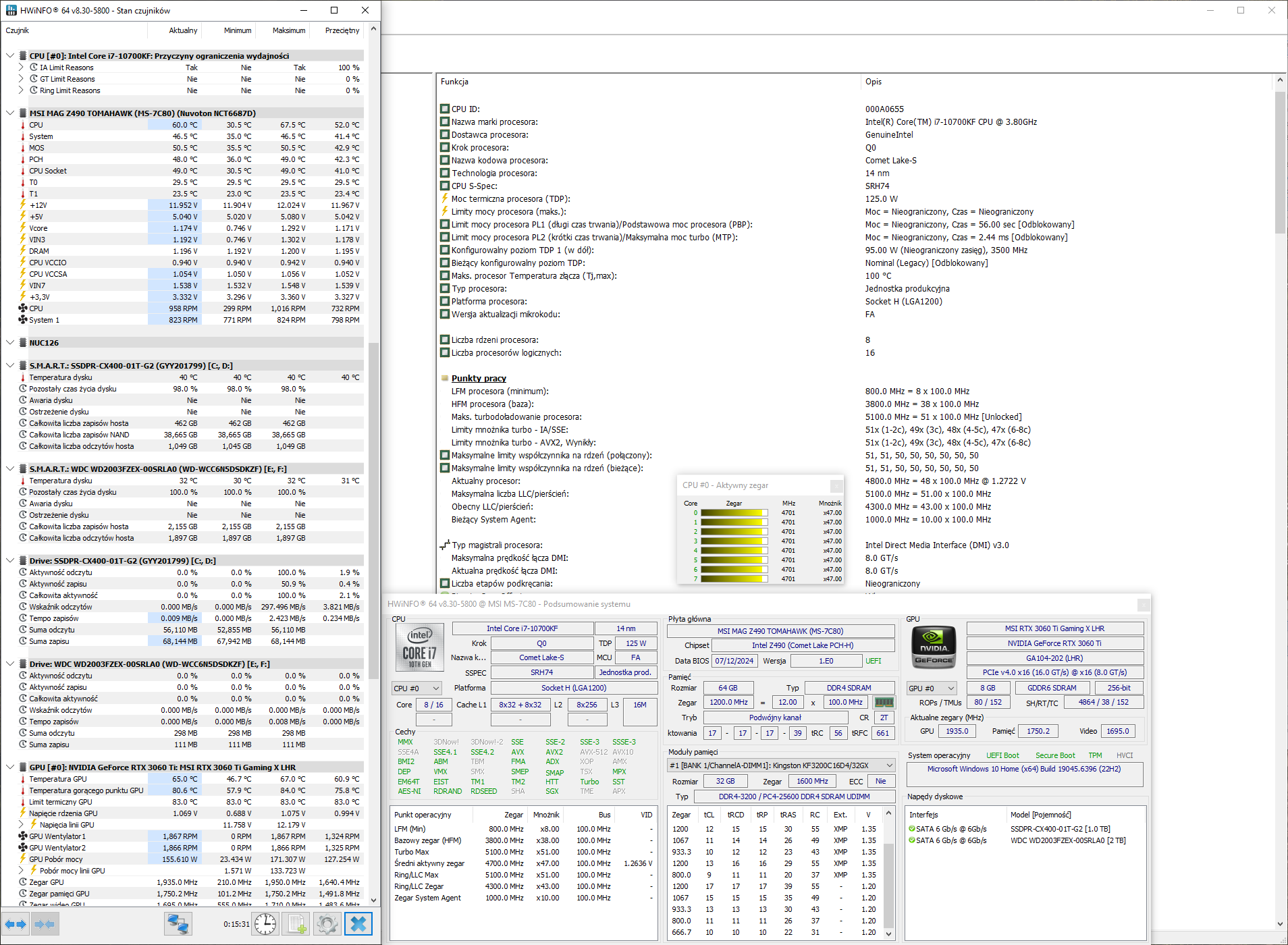Viewport: 1288px width, 945px height.
Task: Open the memory module bank dropdown
Action: coord(781,765)
